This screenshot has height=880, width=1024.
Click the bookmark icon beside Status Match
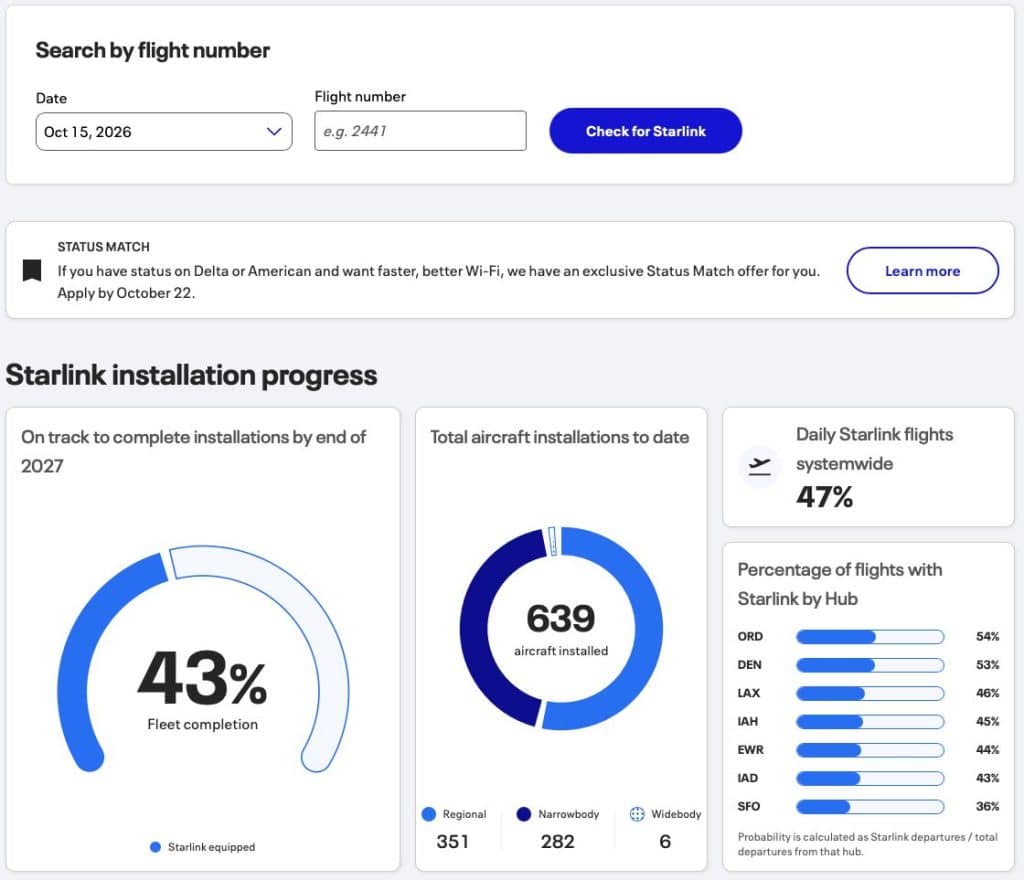click(x=32, y=270)
